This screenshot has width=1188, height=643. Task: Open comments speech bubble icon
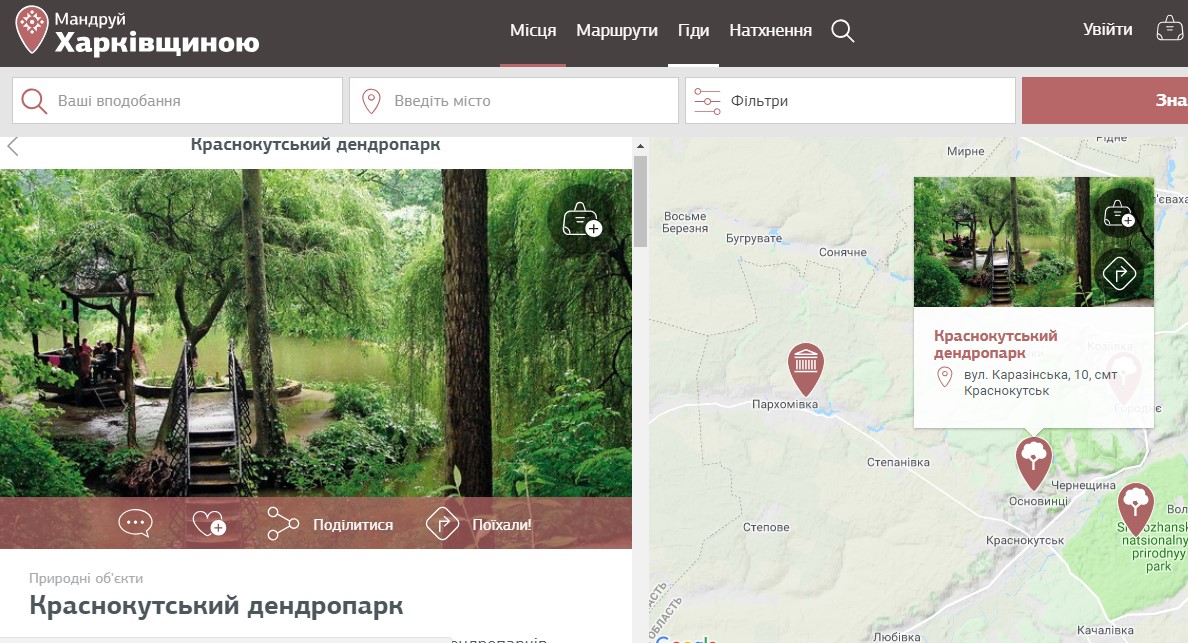pyautogui.click(x=136, y=523)
